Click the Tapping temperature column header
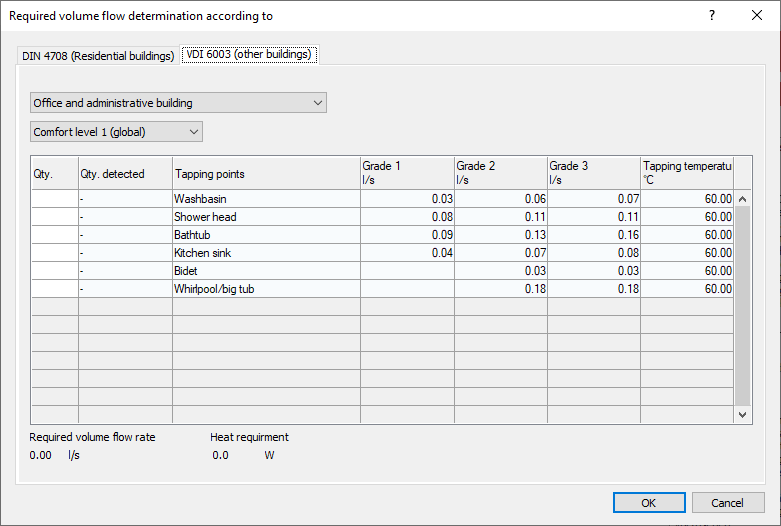781x526 pixels. pos(687,173)
